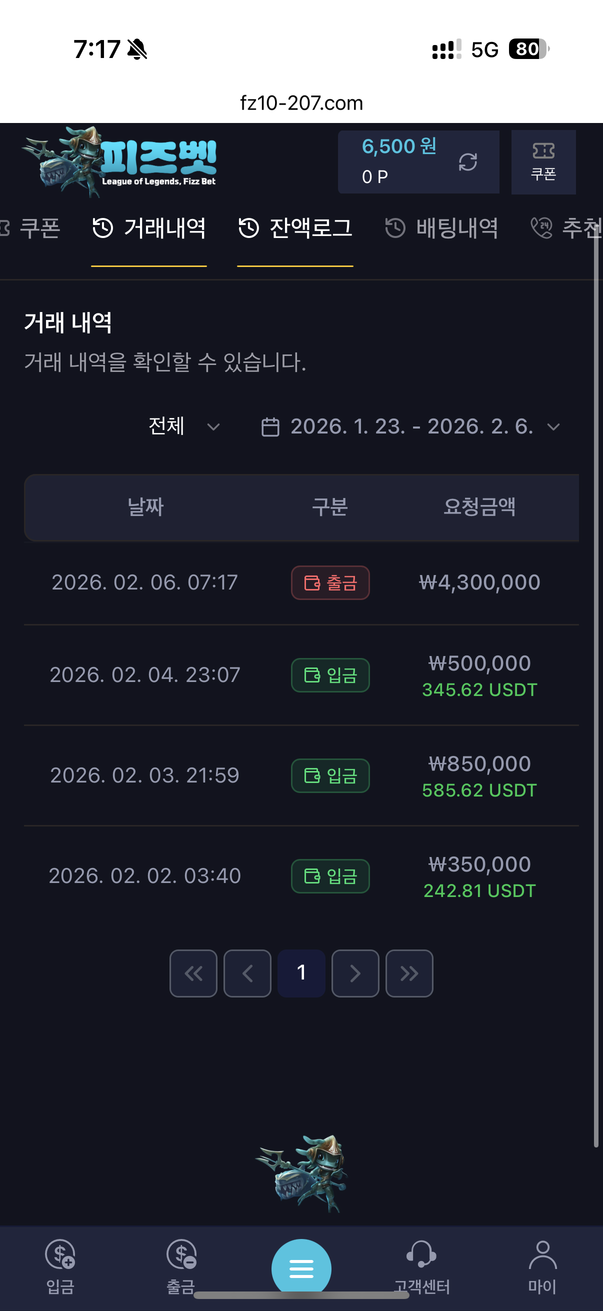Switch to the 잔액로그 tab

[x=295, y=229]
